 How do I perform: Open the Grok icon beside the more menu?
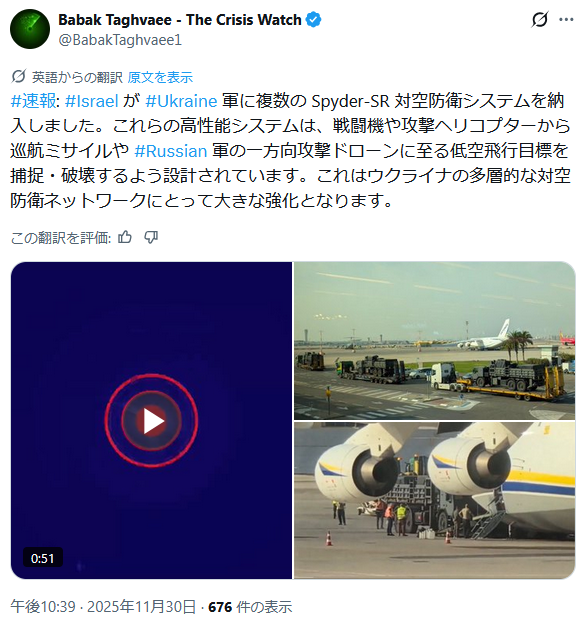539,19
